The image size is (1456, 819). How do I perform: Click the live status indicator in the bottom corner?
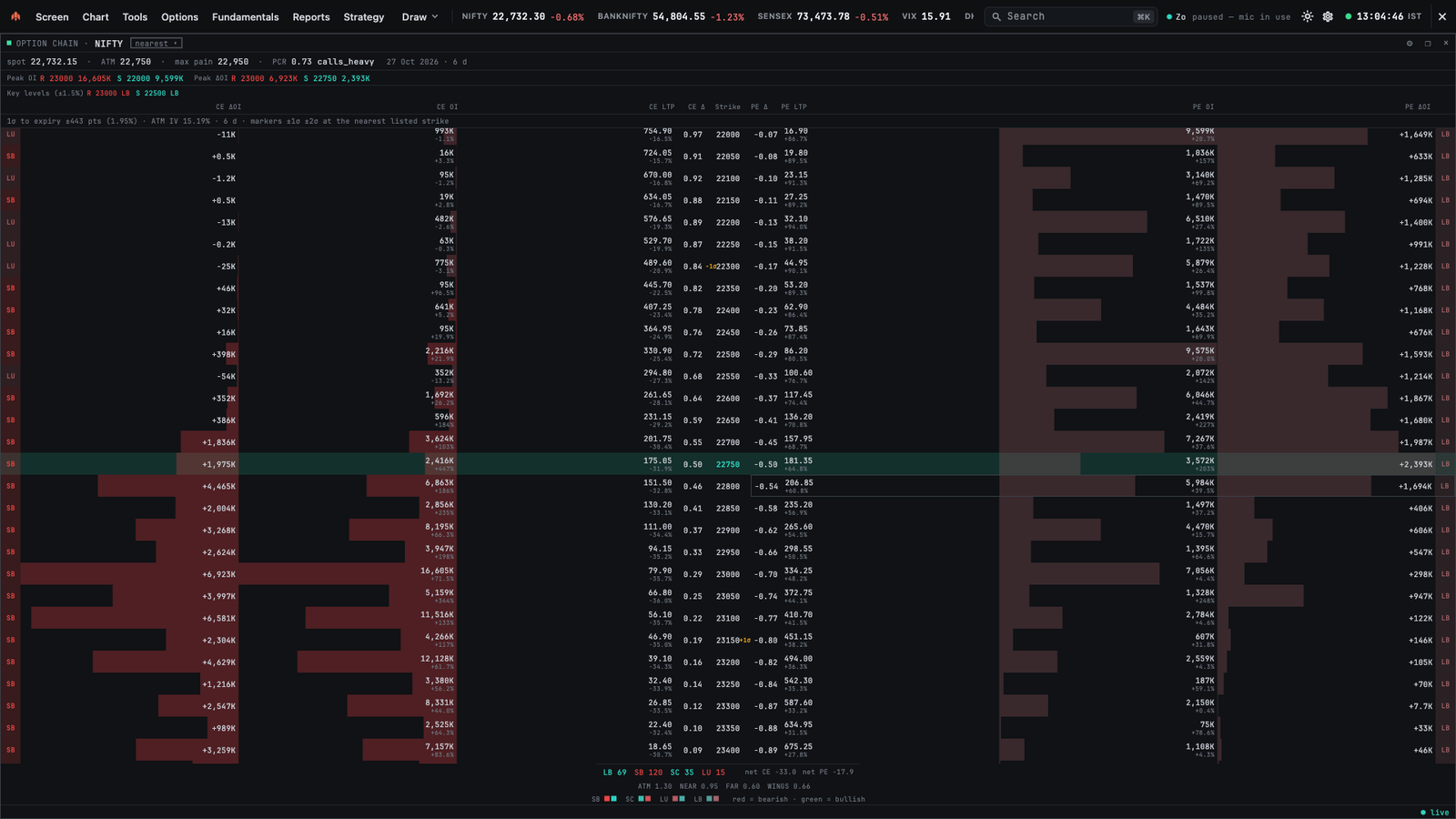tap(1435, 812)
